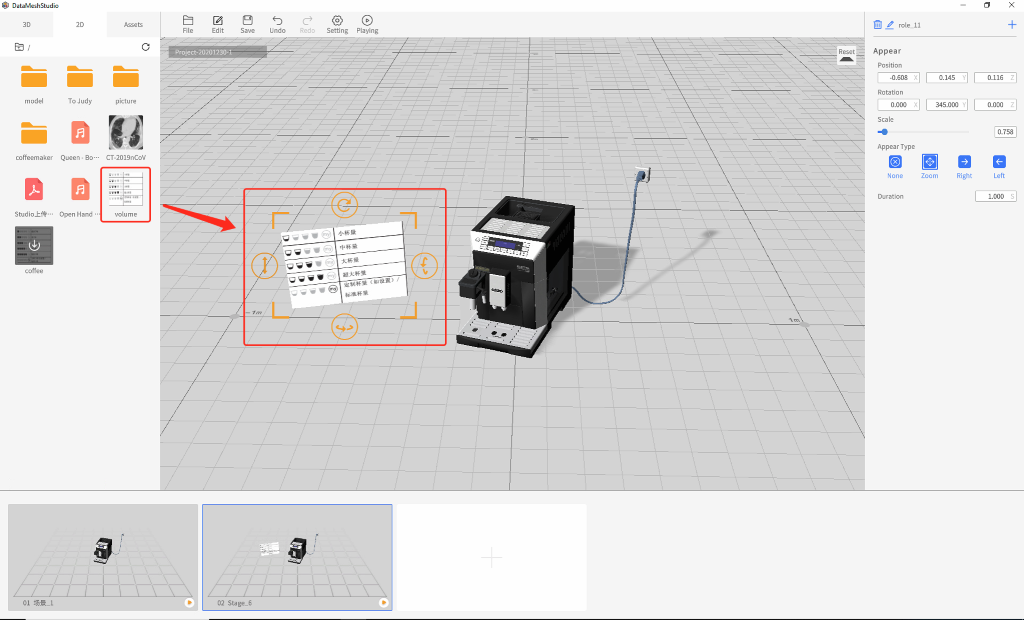The width and height of the screenshot is (1024, 620).
Task: Delete role_11 with trash icon
Action: pyautogui.click(x=877, y=25)
